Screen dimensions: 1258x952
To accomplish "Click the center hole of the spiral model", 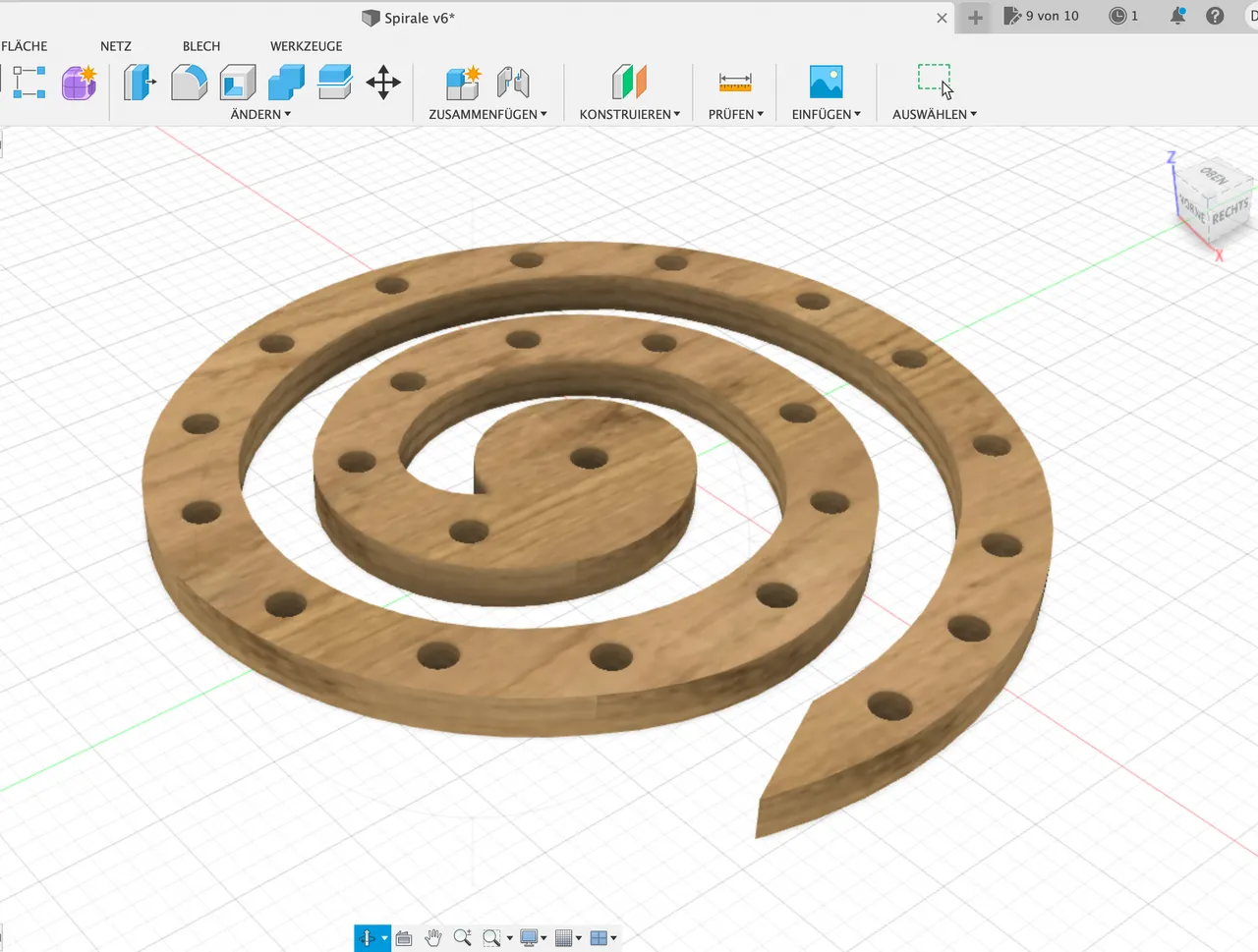I will (x=589, y=458).
